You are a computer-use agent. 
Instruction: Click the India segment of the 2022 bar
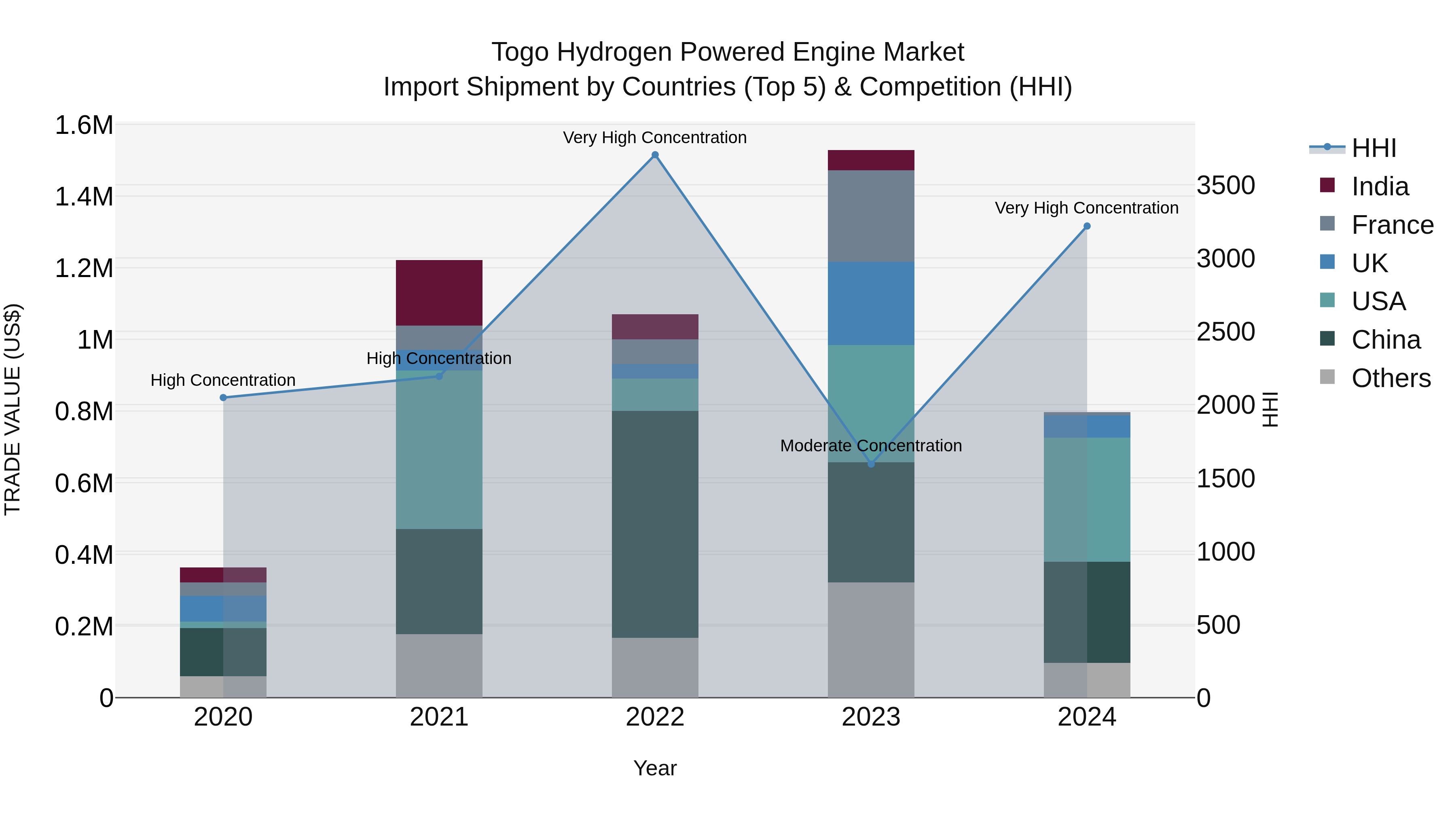point(655,327)
